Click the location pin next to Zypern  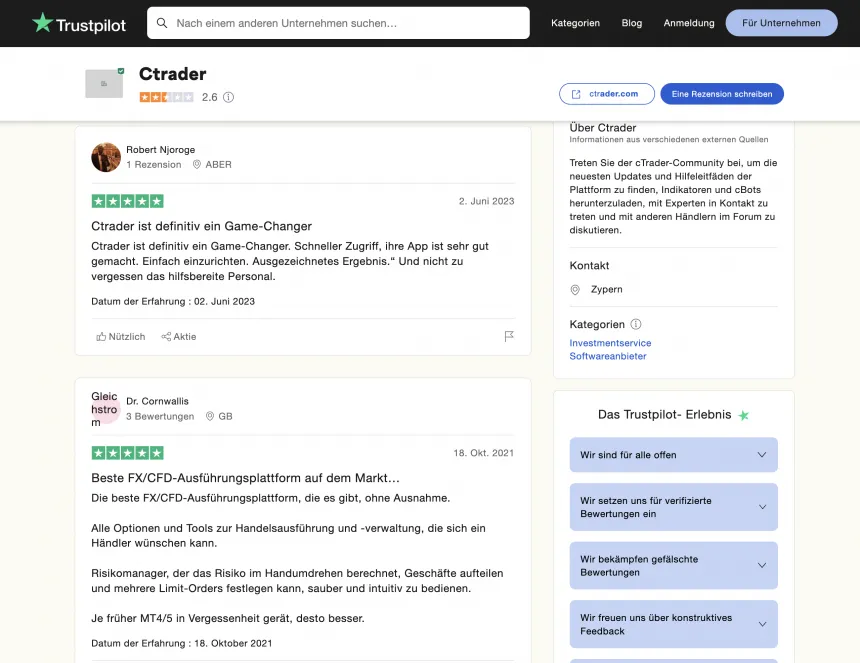[575, 289]
